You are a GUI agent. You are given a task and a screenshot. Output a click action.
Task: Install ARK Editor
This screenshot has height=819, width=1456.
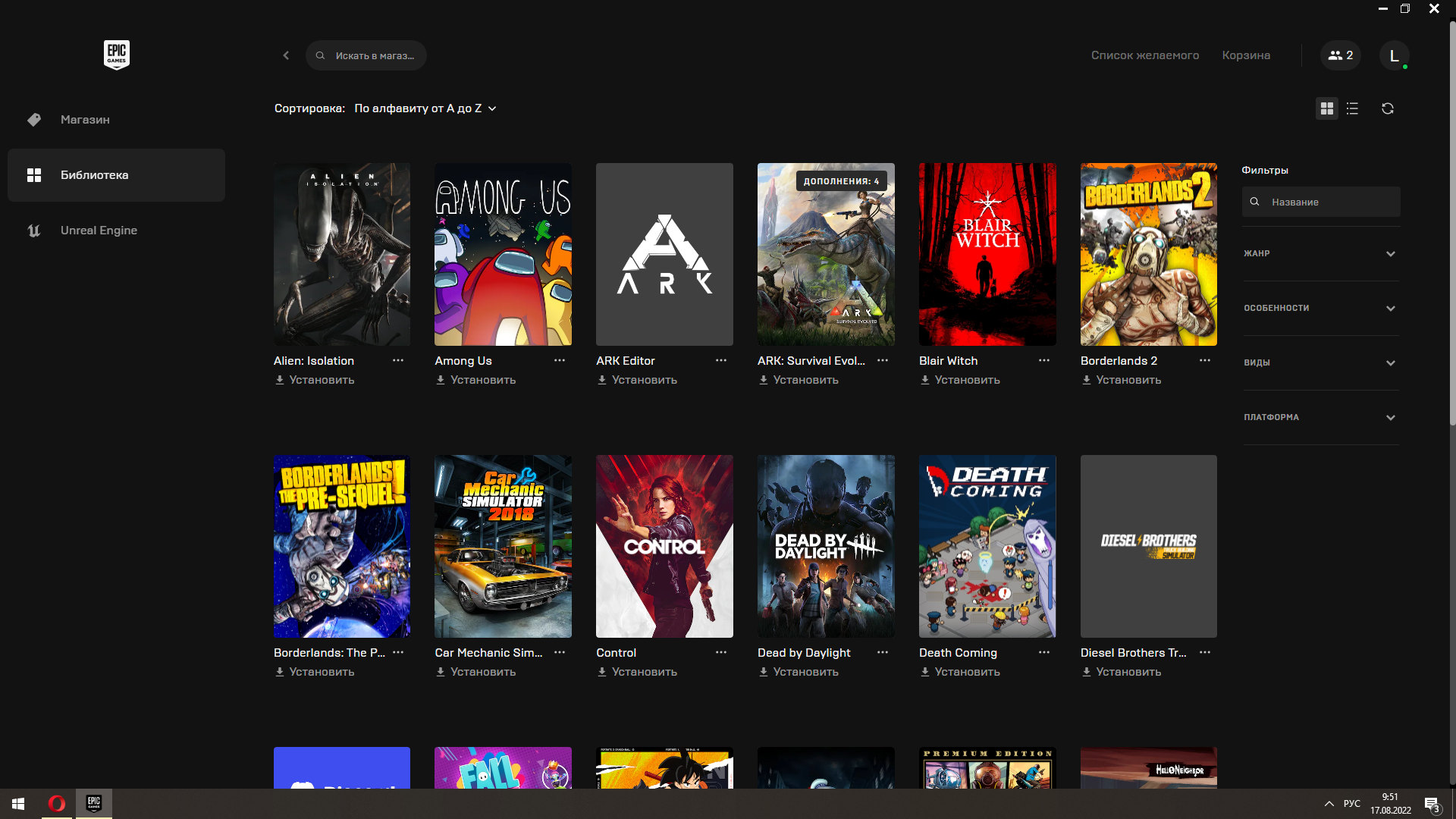pos(637,380)
